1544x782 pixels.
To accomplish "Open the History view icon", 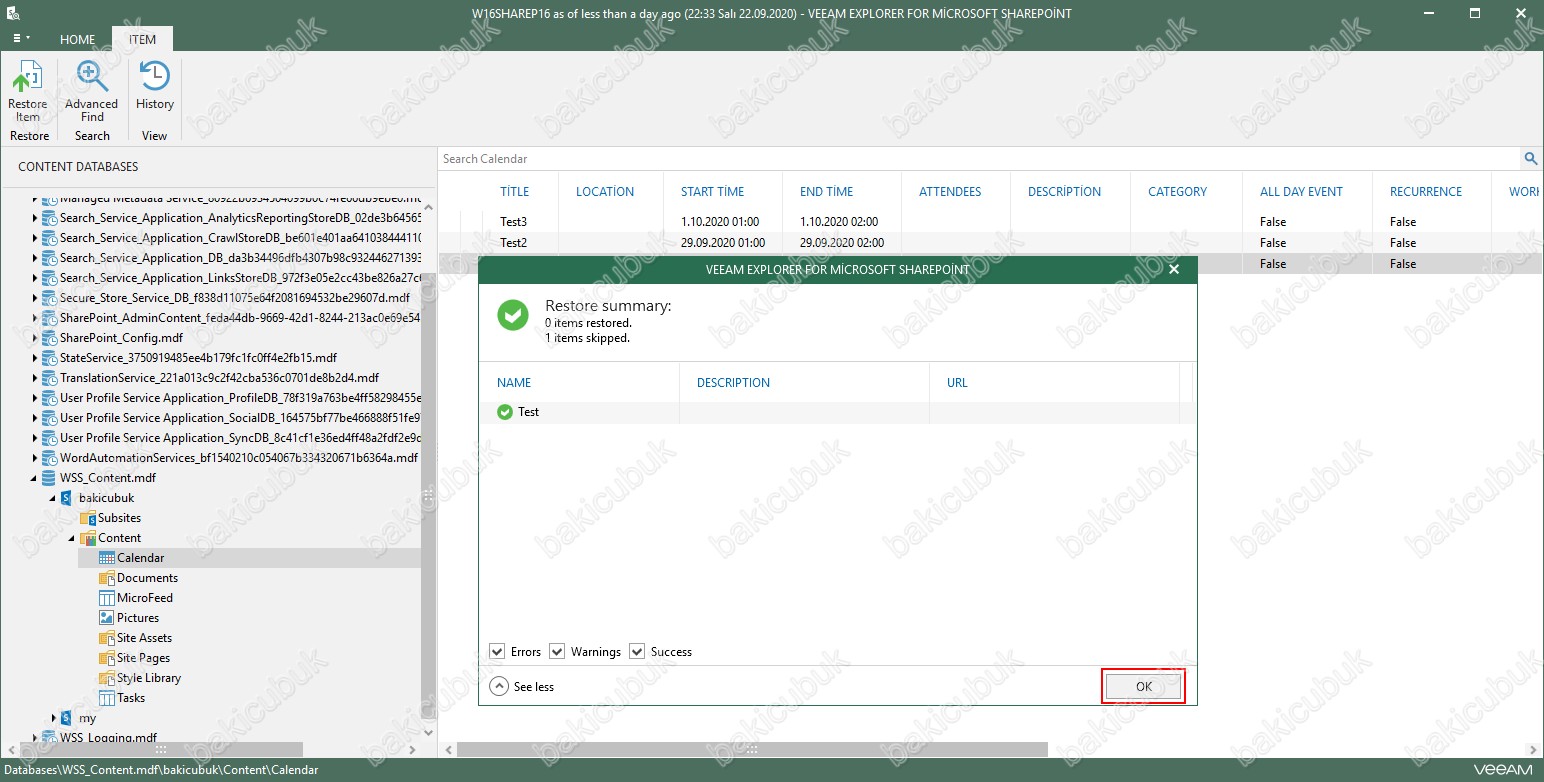I will coord(154,77).
